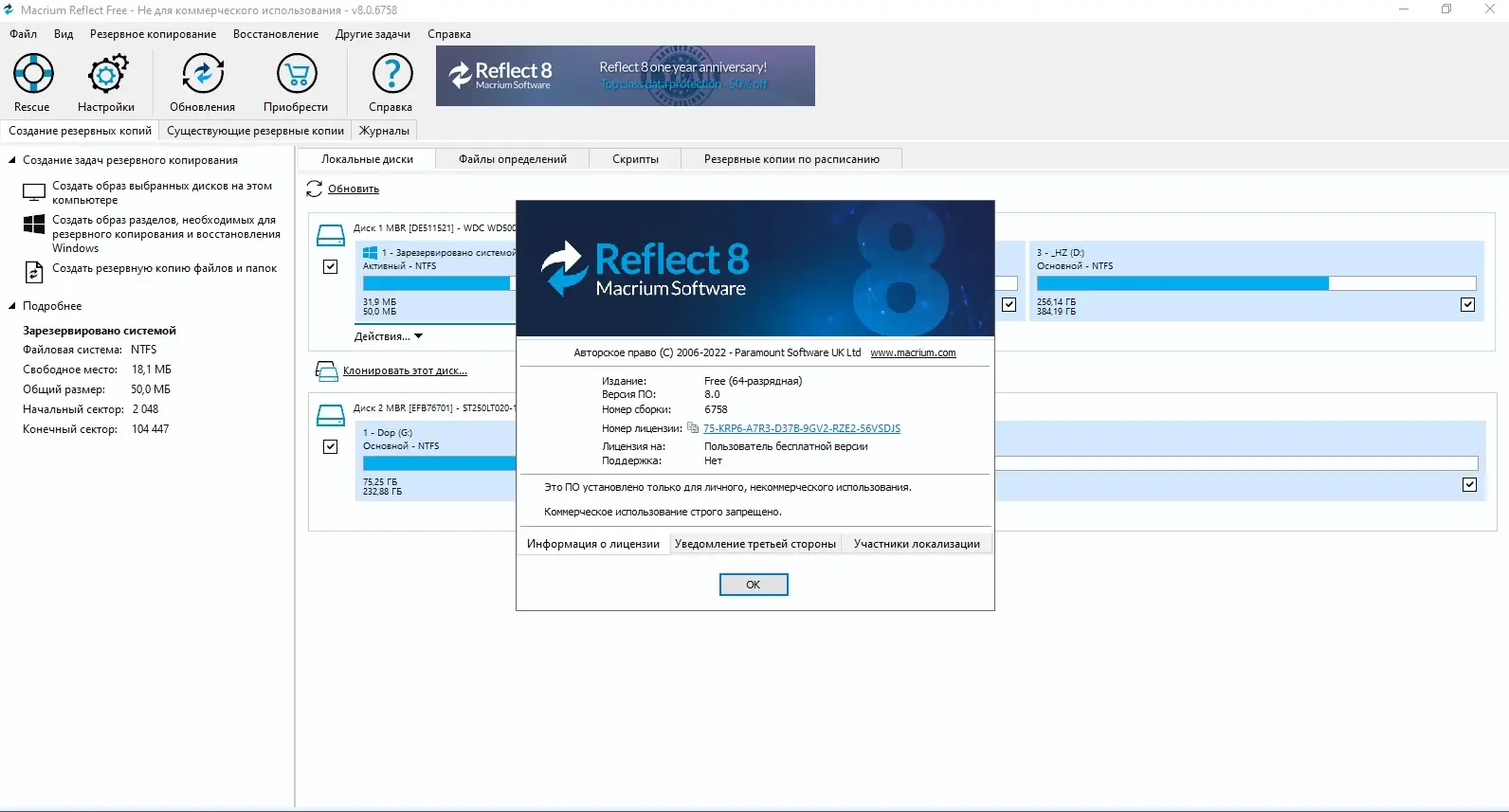Click Создать образ разделов для Windows task
Image resolution: width=1509 pixels, height=812 pixels.
pos(166,234)
